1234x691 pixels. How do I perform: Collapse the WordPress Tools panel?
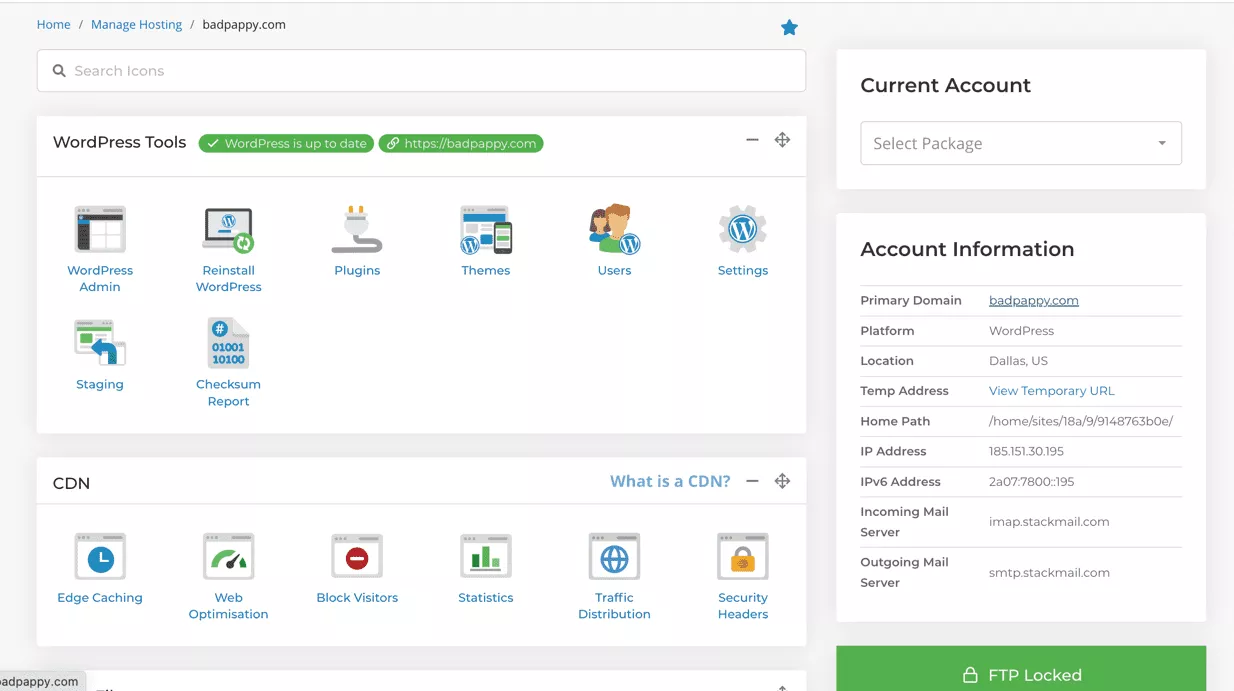[x=752, y=140]
